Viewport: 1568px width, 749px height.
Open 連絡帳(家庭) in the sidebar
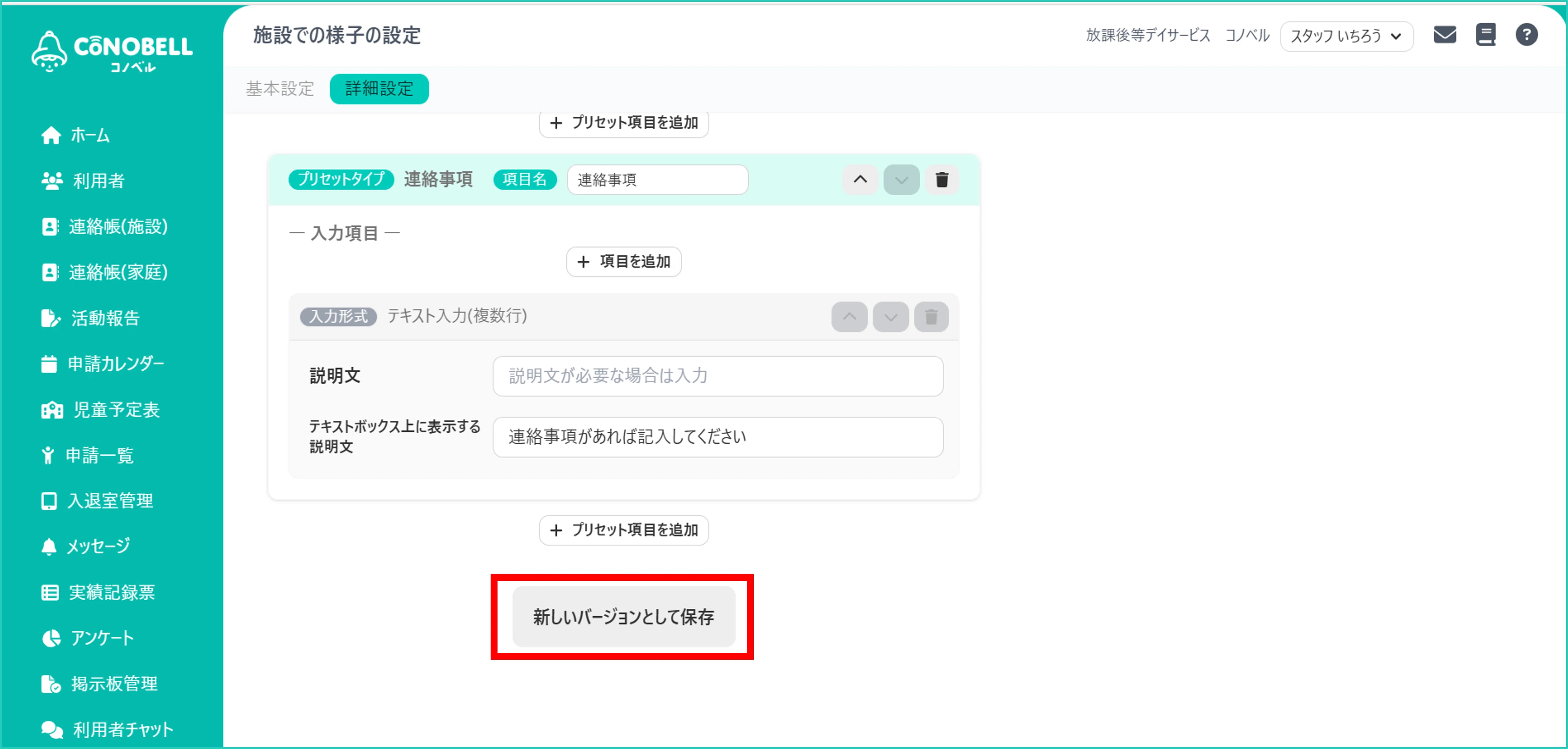pos(104,272)
